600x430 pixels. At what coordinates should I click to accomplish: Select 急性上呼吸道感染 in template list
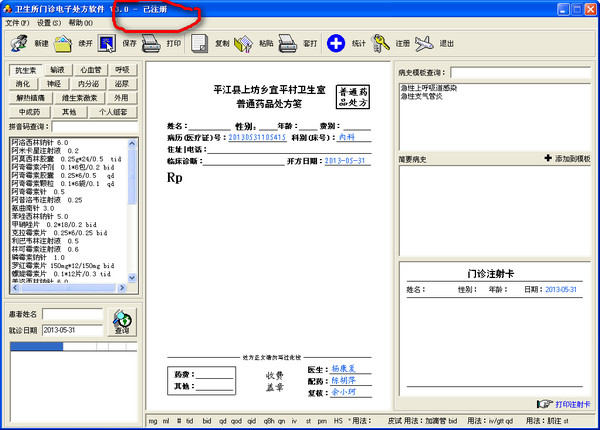coord(432,86)
